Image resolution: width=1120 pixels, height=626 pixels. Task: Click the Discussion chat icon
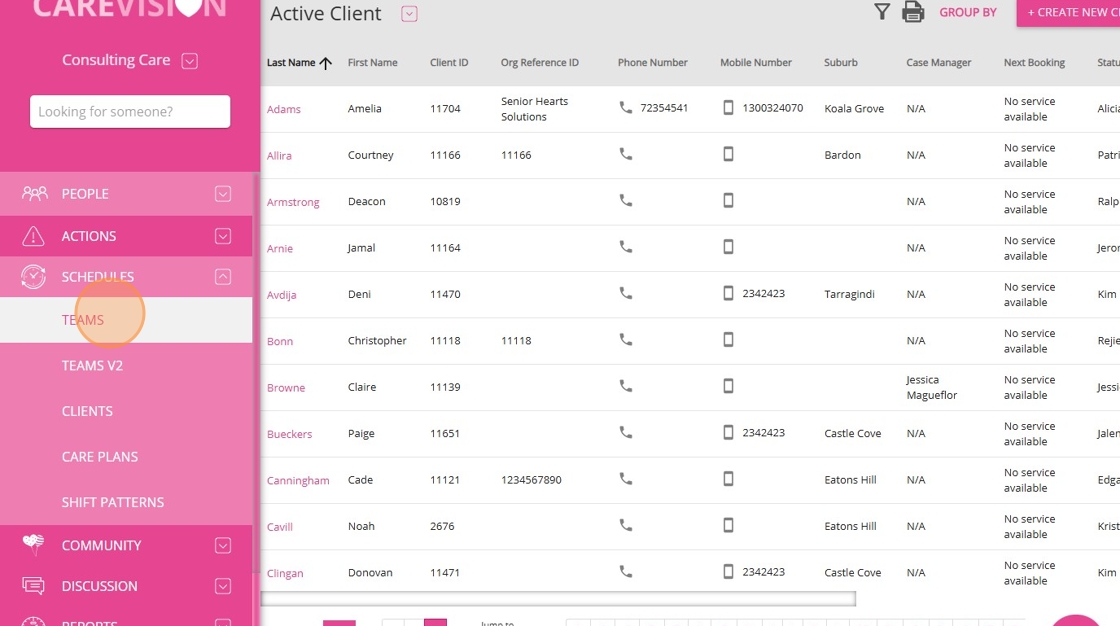tap(33, 586)
